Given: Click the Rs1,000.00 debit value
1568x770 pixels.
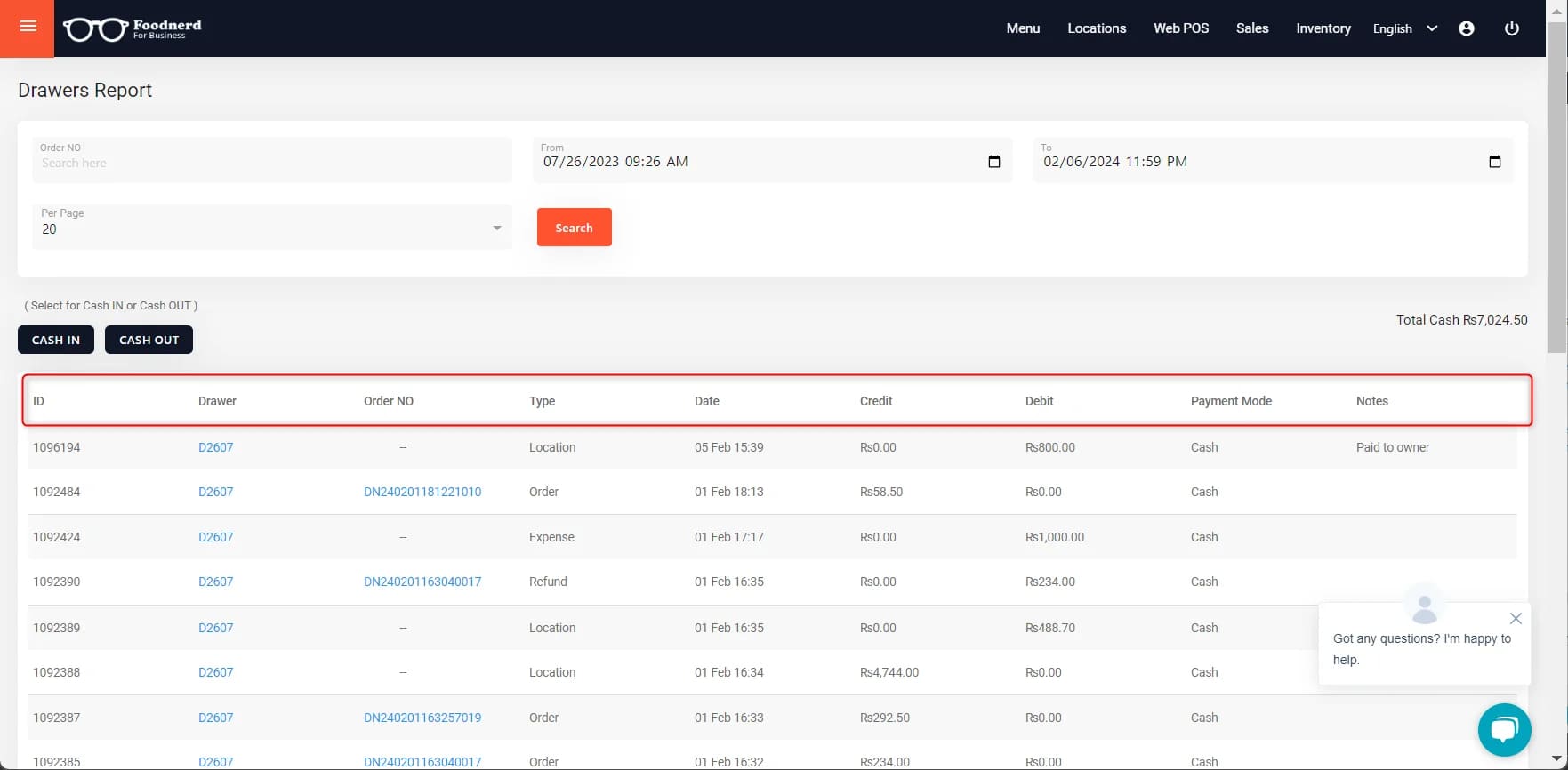Looking at the screenshot, I should [1055, 537].
